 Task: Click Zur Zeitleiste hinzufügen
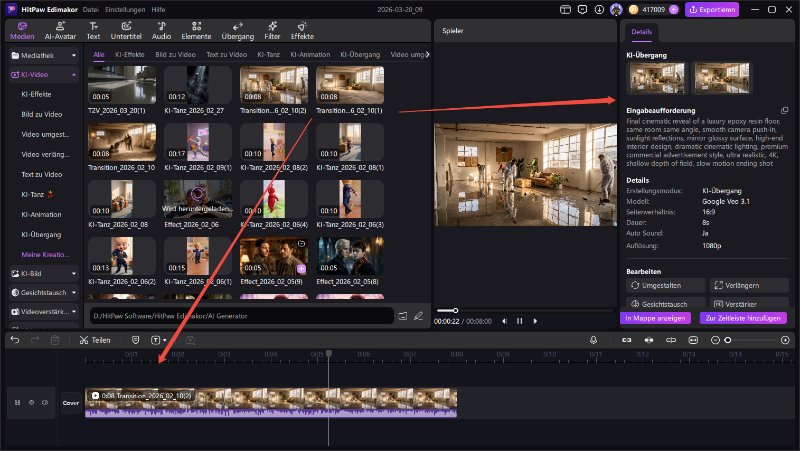pos(743,318)
